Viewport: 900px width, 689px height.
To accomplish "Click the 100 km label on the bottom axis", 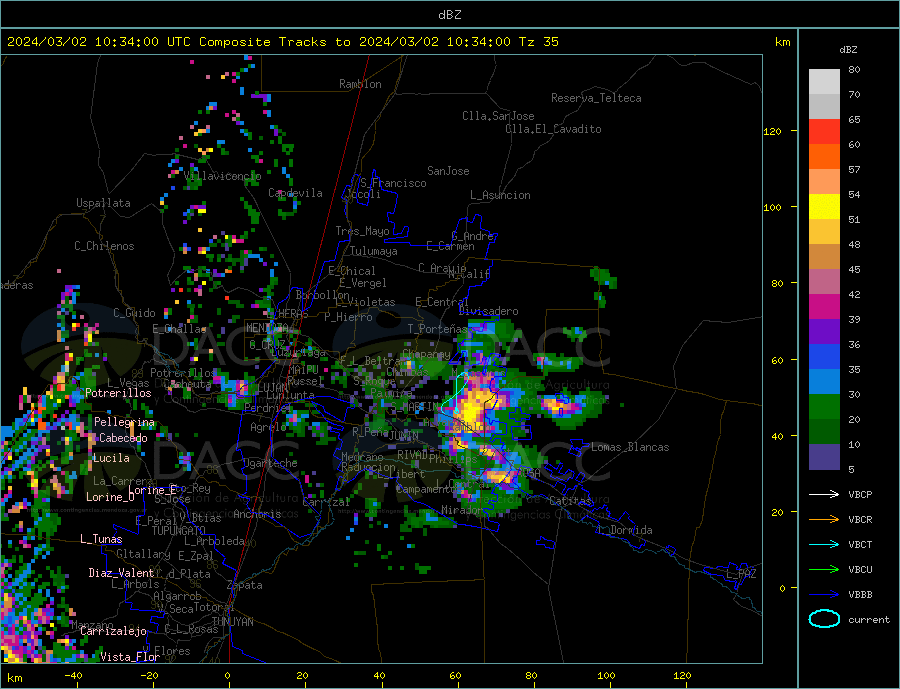I will click(606, 675).
